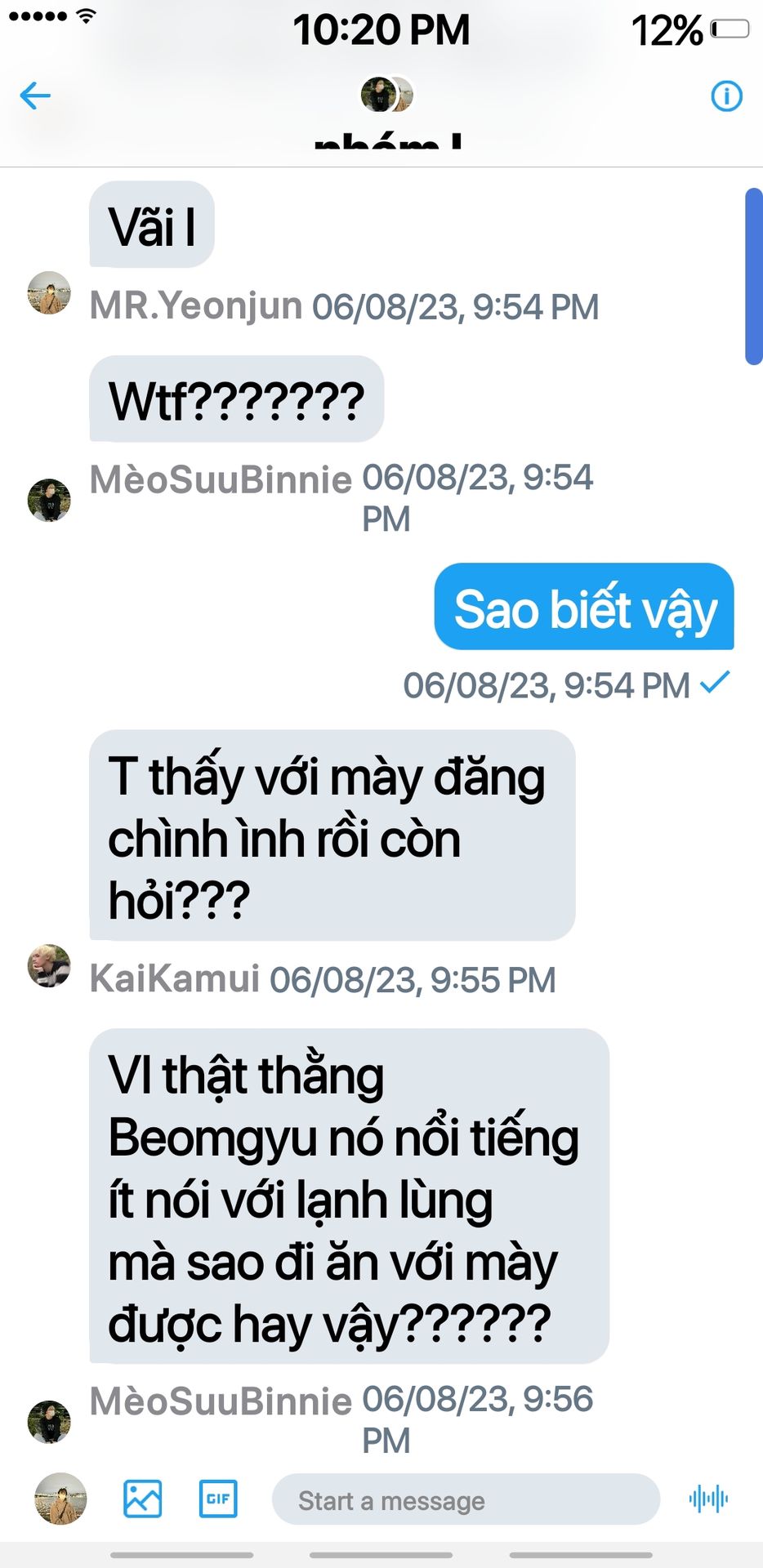Tap the blue 'Sao biết vậy' bubble
Screen dimensions: 763x1568
tap(584, 607)
